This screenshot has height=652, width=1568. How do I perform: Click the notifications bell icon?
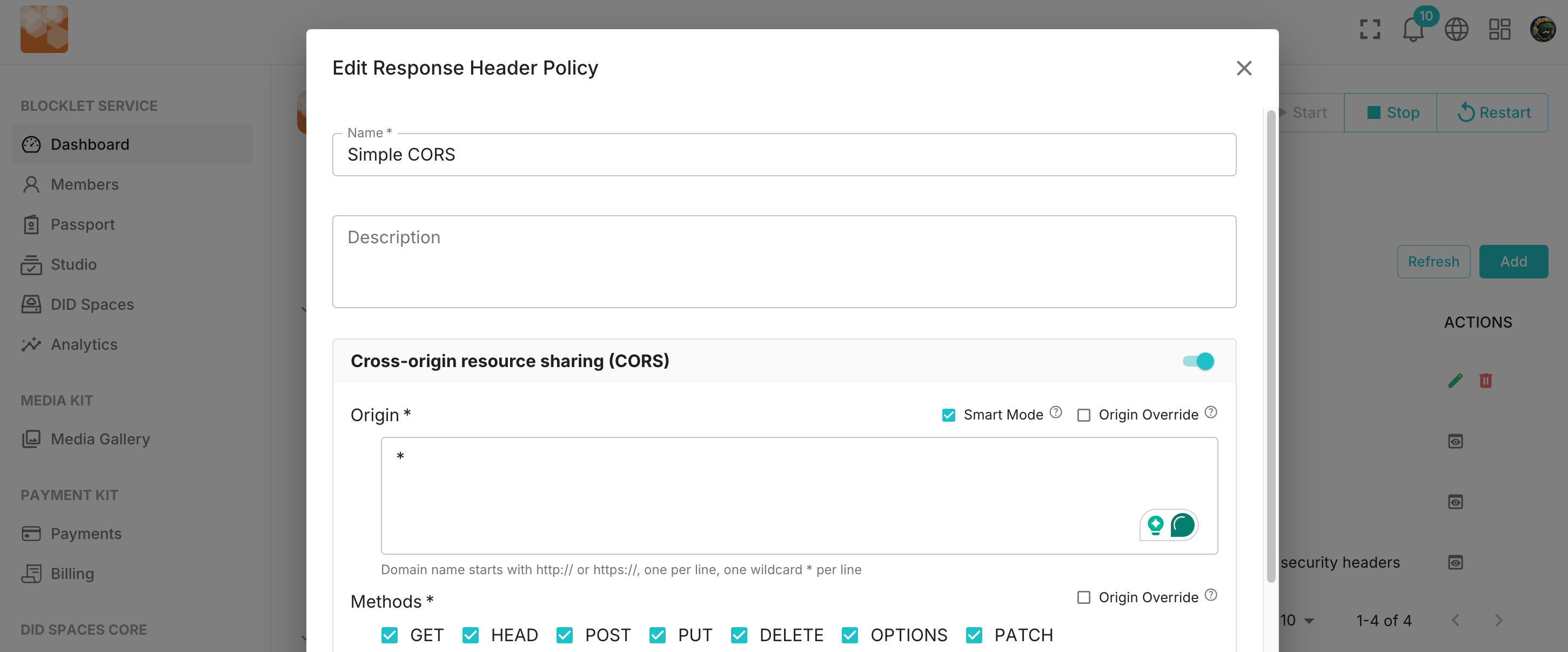[x=1412, y=29]
